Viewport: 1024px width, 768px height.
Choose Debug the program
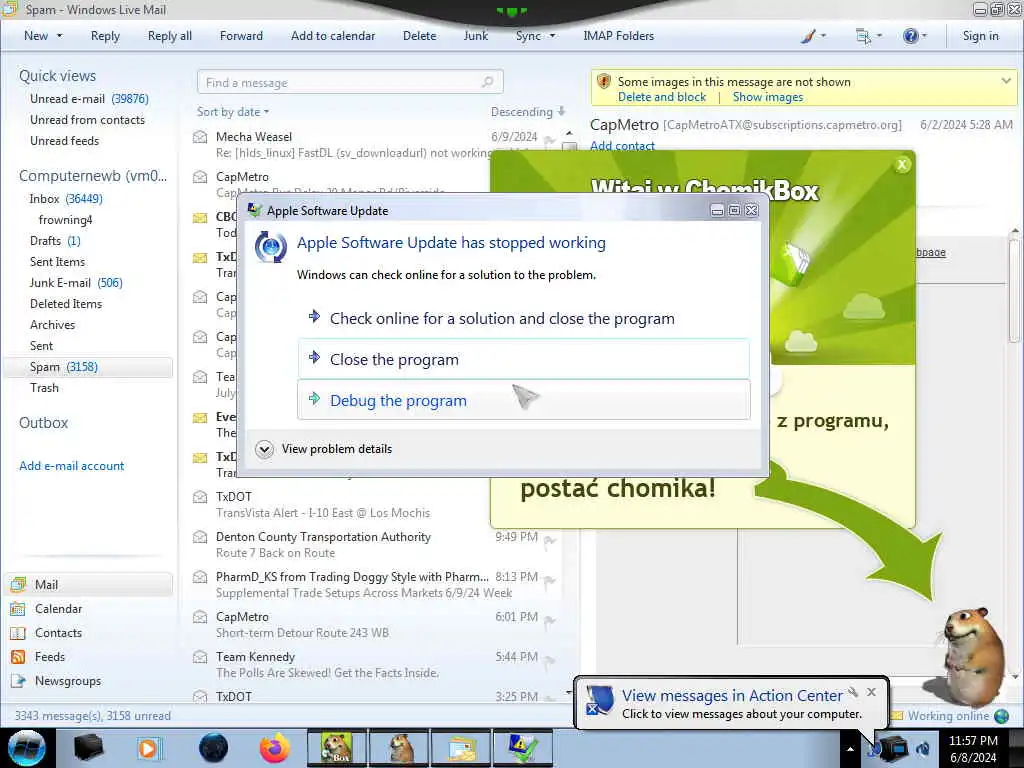click(x=524, y=400)
